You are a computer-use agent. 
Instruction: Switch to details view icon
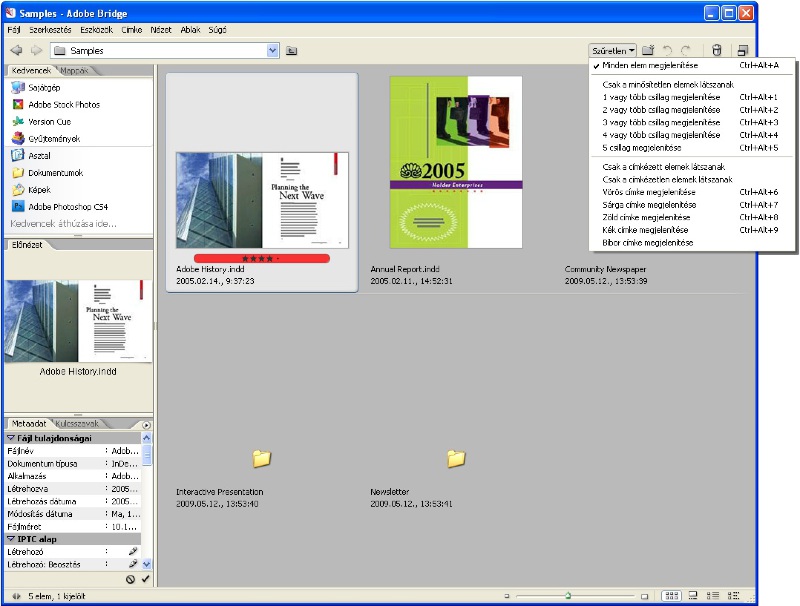(713, 595)
